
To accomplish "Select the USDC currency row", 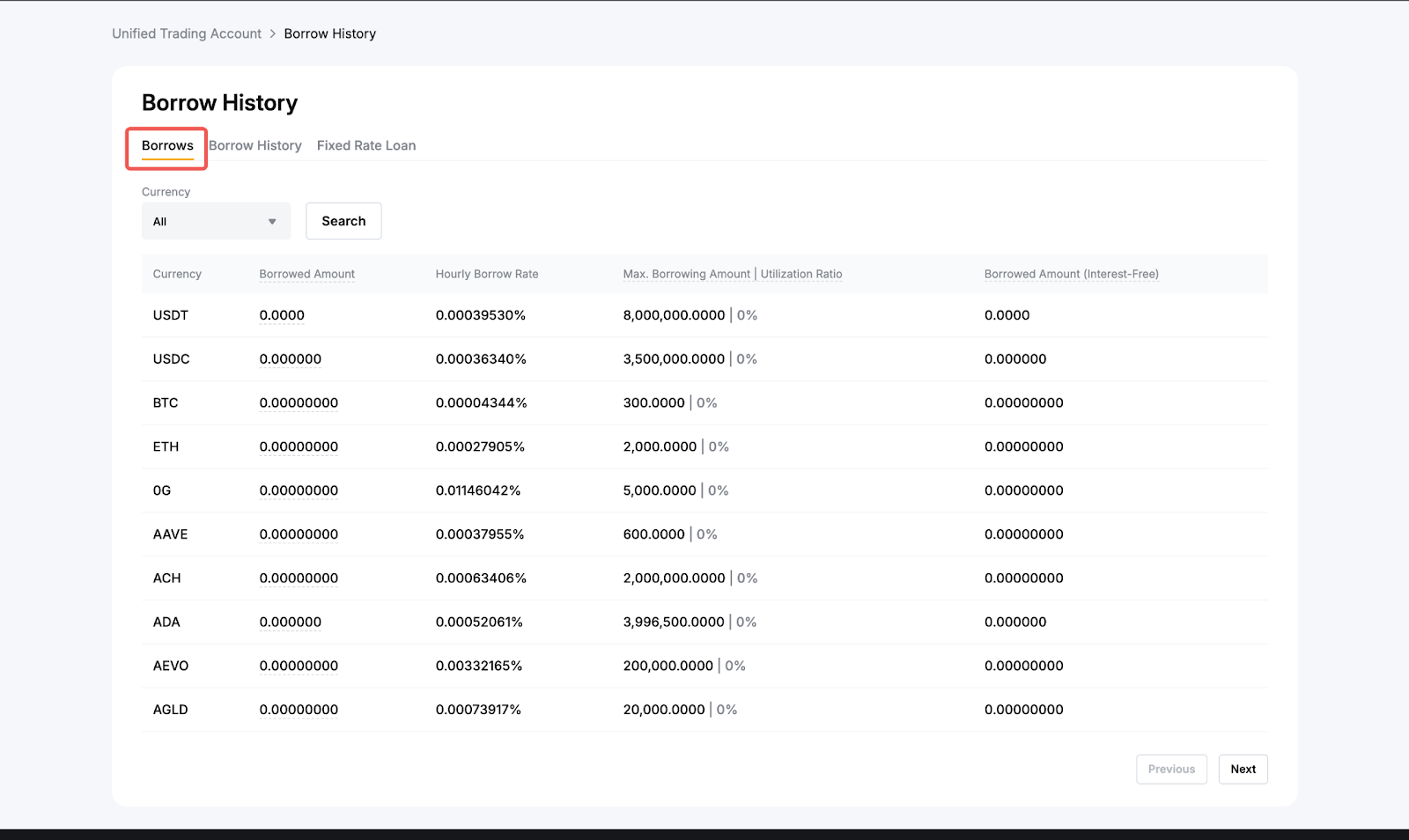I will click(171, 359).
